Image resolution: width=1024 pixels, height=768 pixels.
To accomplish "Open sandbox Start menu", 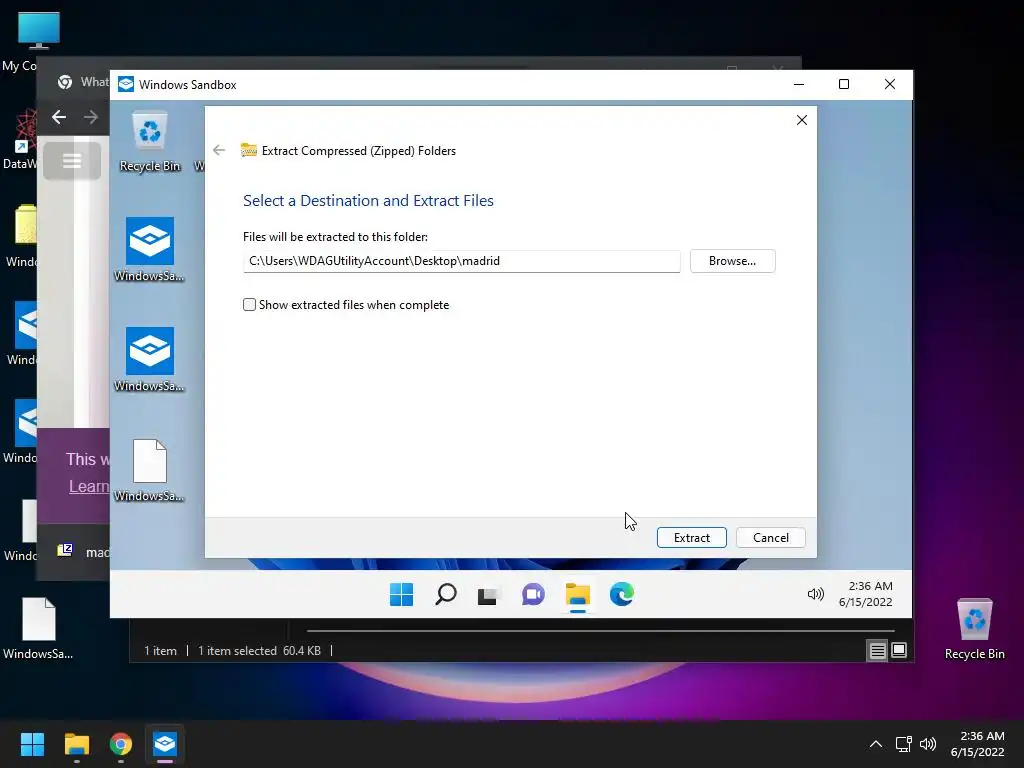I will click(401, 594).
